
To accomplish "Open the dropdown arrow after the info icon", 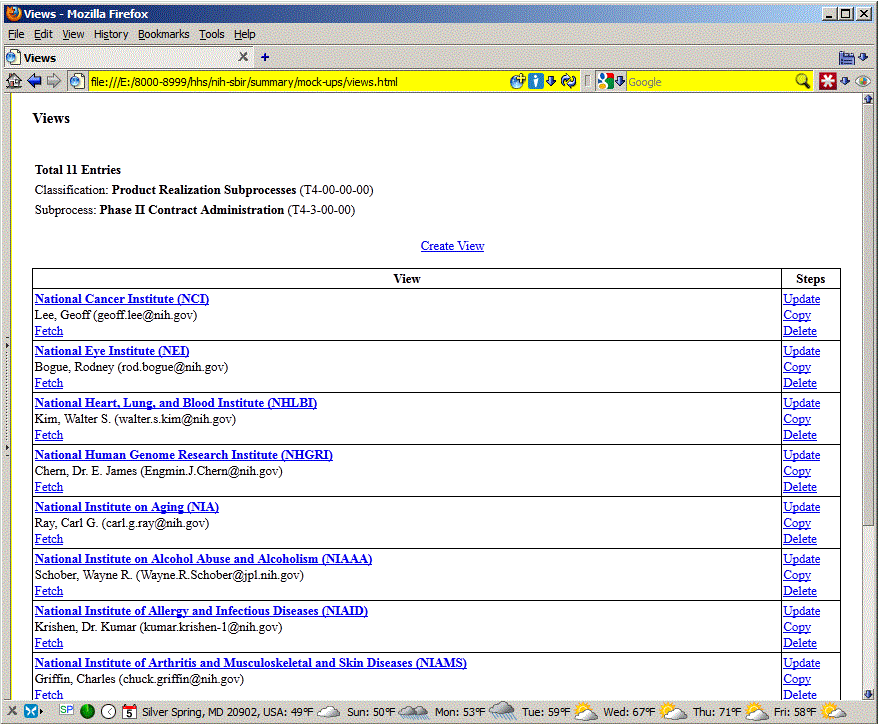I will [551, 81].
